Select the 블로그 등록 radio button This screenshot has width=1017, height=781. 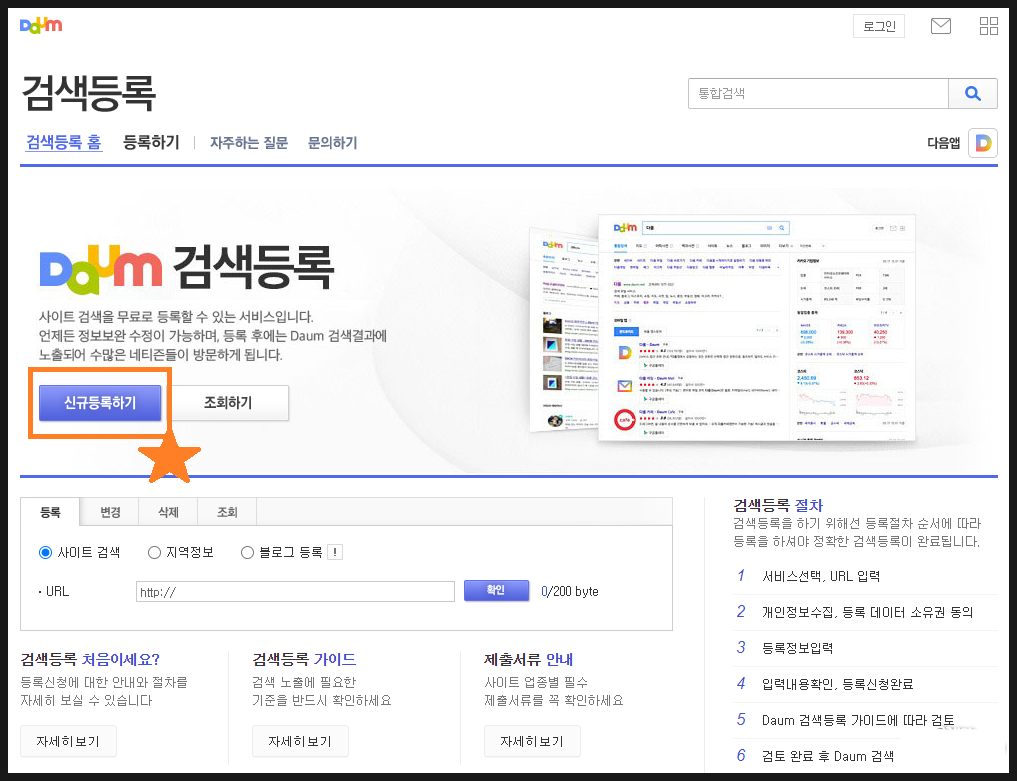(x=247, y=553)
